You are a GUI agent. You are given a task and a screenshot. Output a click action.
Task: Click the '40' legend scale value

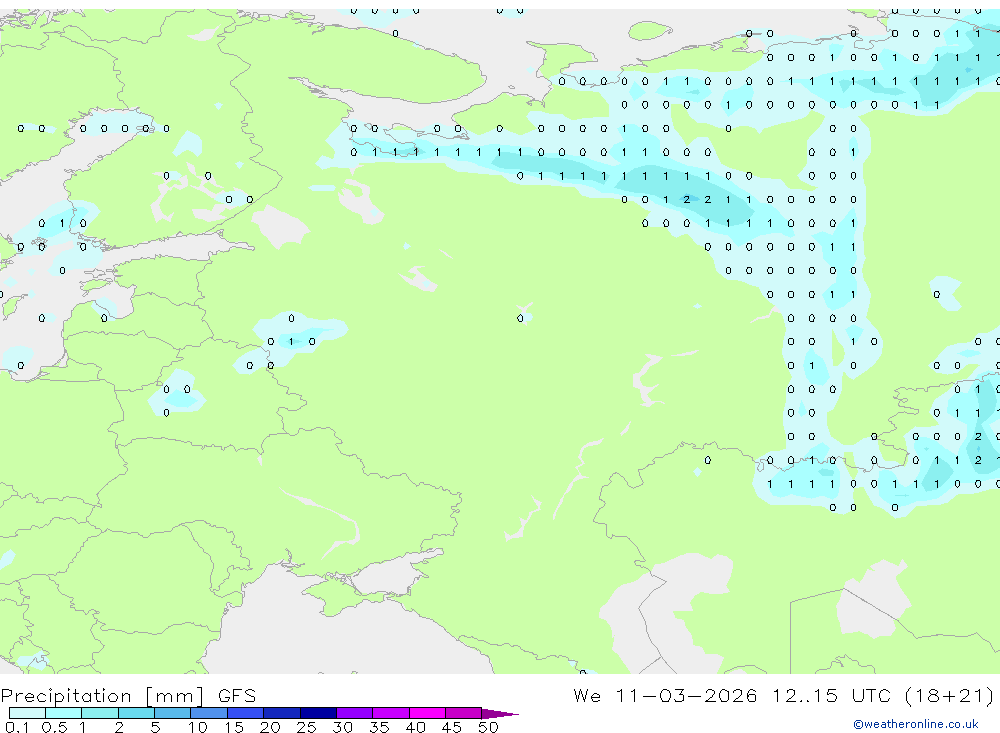(415, 727)
